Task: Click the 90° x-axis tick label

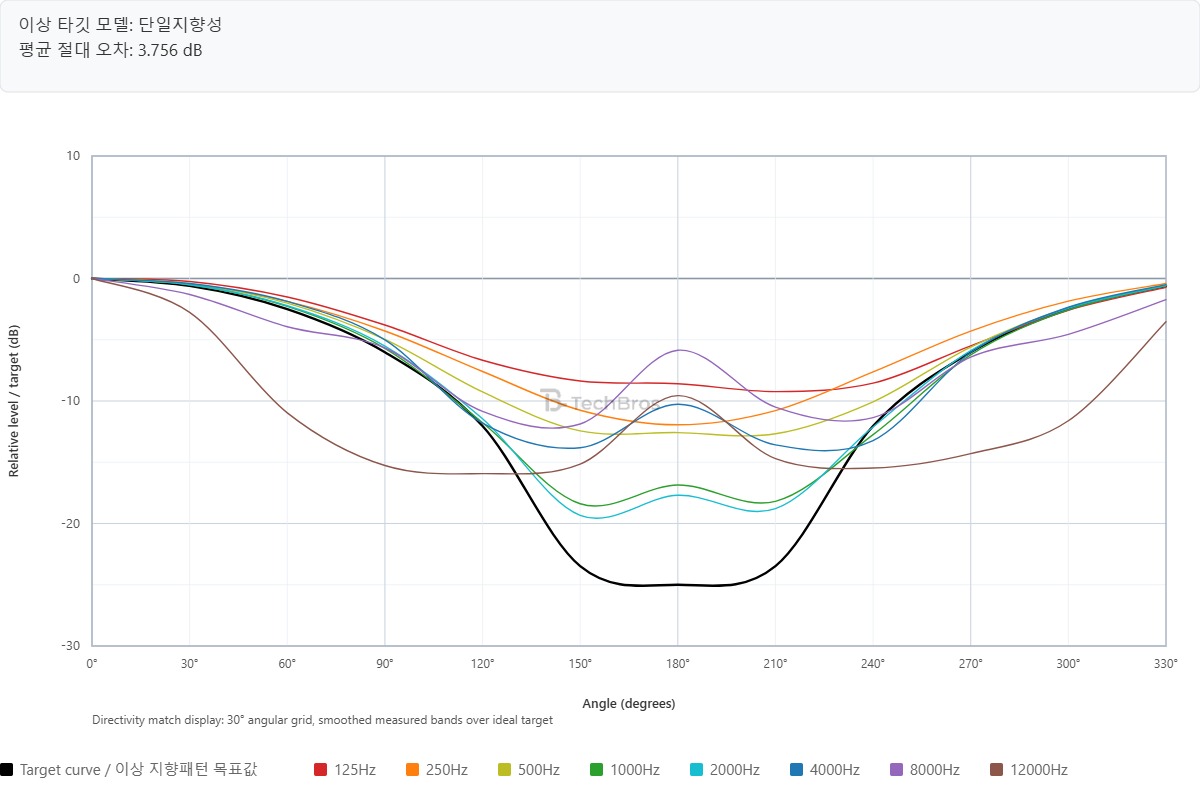Action: click(385, 663)
